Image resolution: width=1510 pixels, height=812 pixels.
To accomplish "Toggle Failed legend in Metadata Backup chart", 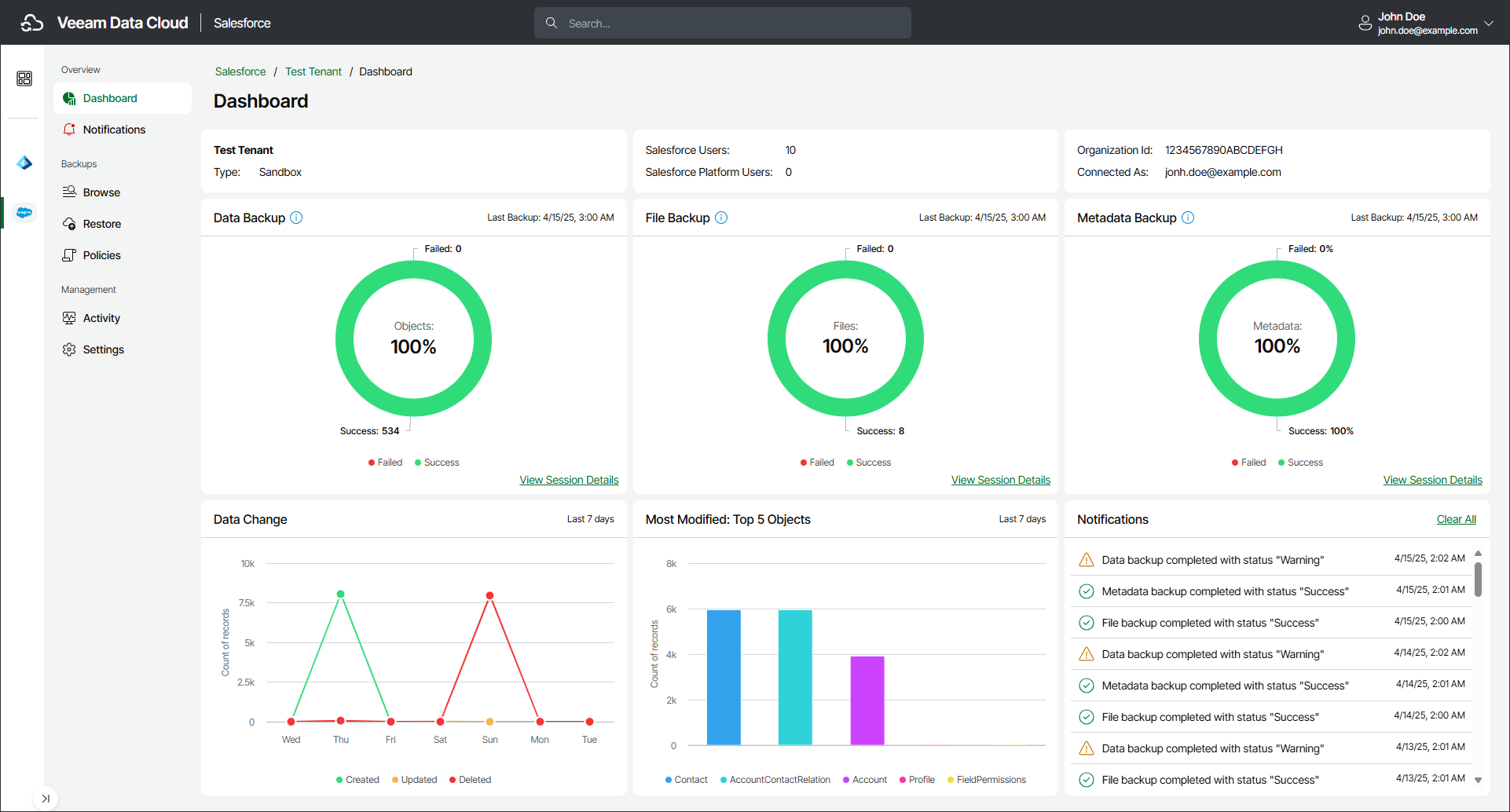I will point(1249,463).
